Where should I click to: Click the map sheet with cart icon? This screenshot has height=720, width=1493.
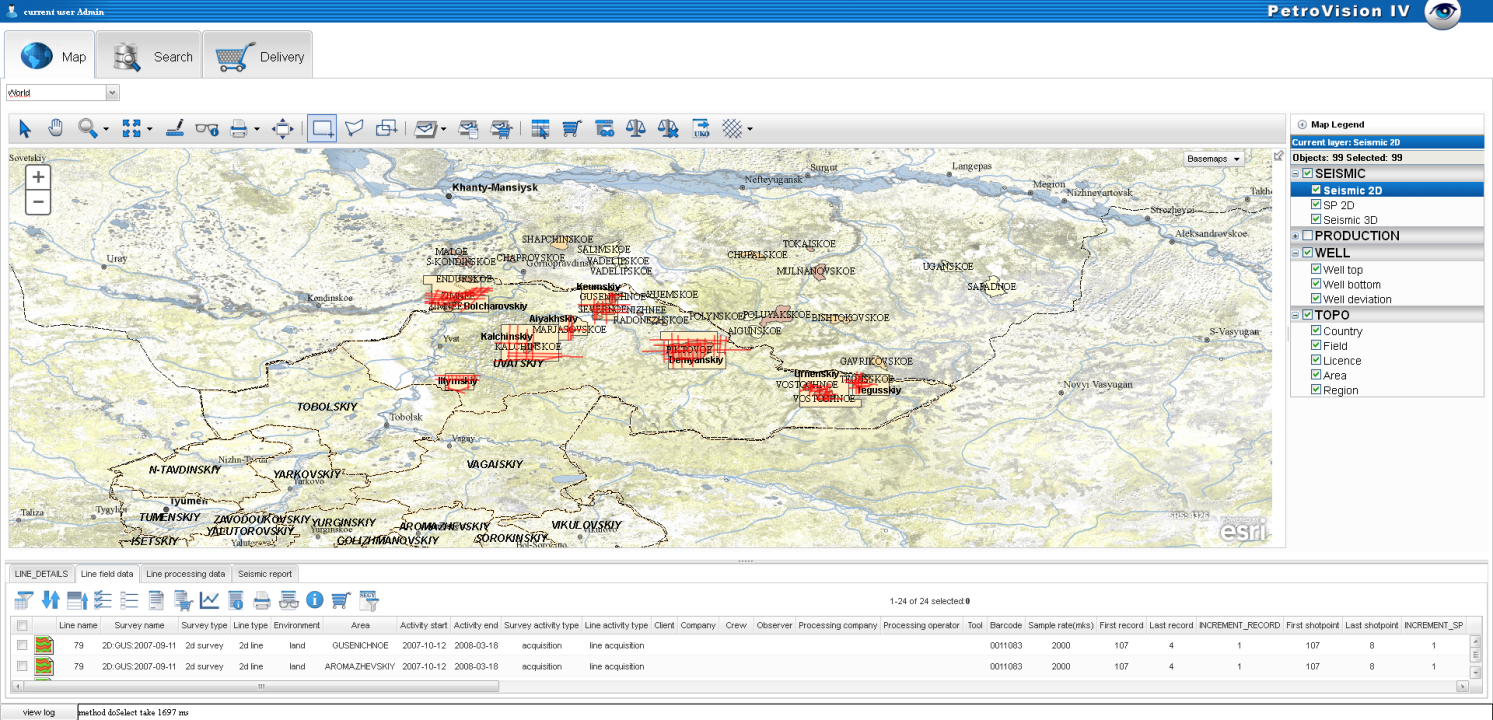(x=502, y=129)
